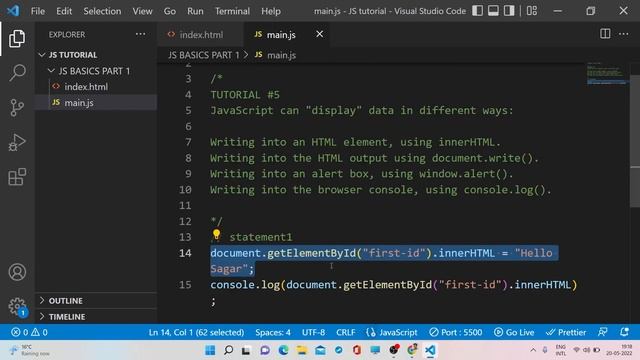The height and width of the screenshot is (360, 640).
Task: Open Microsoft Edge from taskbar
Action: pos(283,350)
